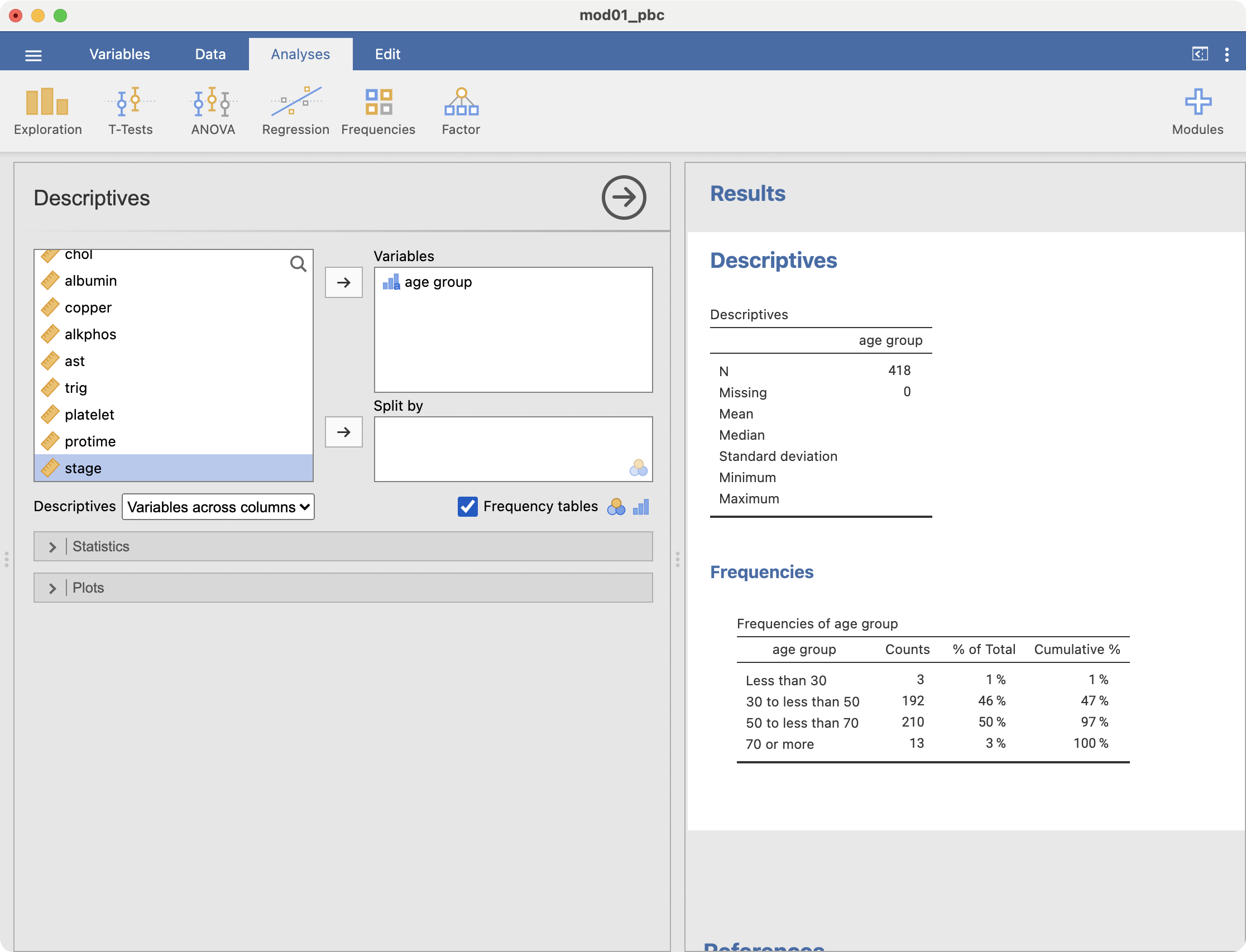Expand the Plots section
1246x952 pixels.
click(52, 588)
